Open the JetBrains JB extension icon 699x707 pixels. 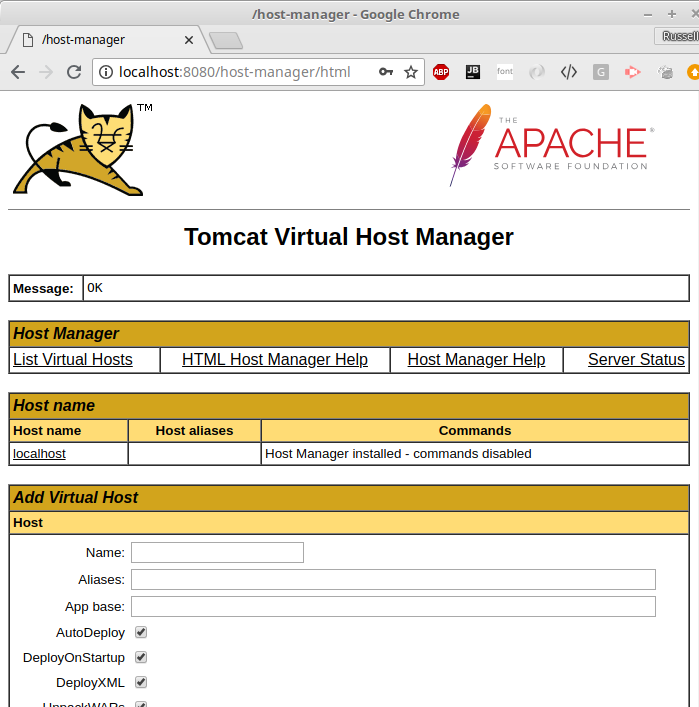[473, 72]
